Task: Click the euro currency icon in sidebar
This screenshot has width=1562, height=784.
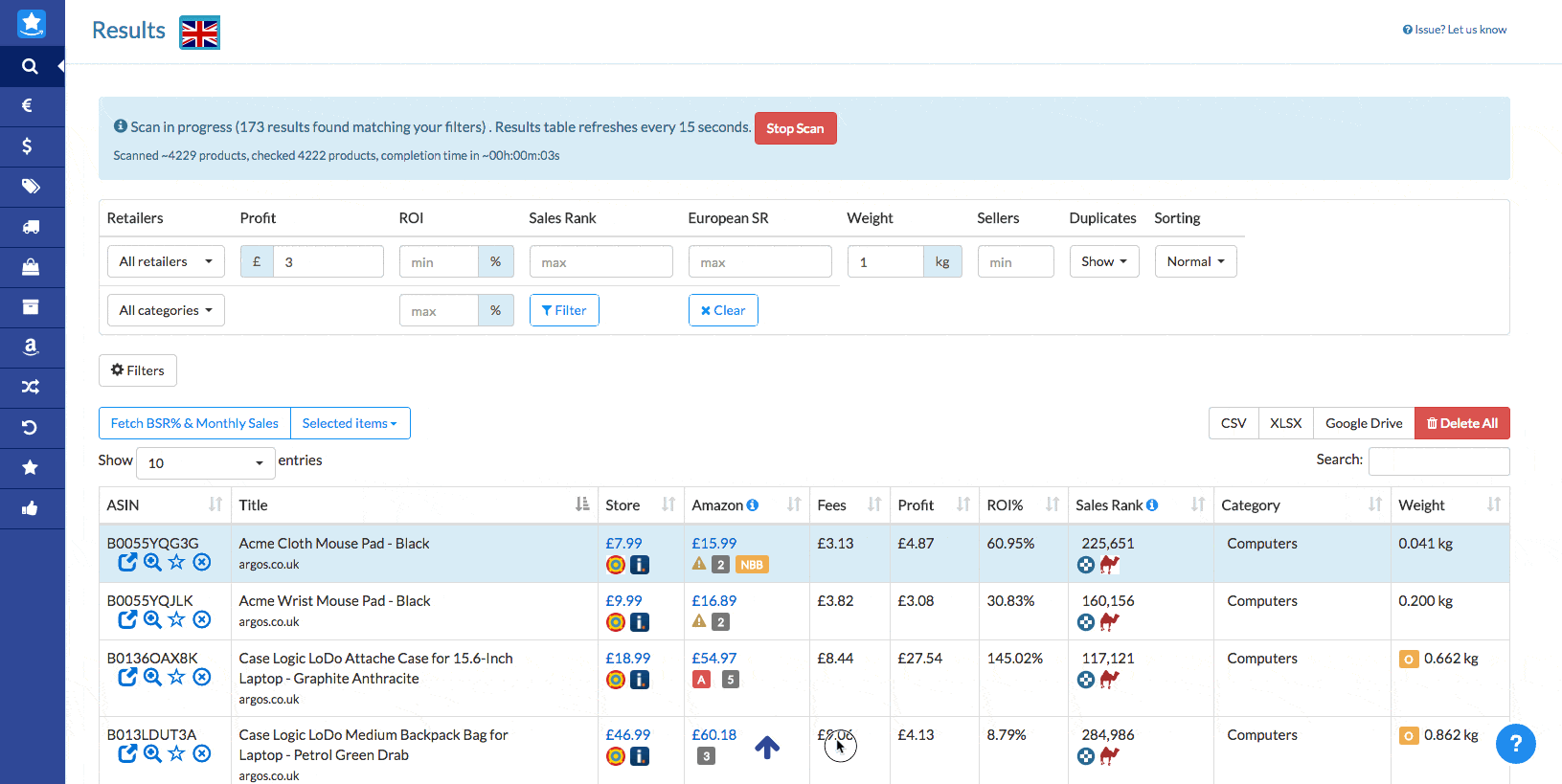Action: [x=29, y=106]
